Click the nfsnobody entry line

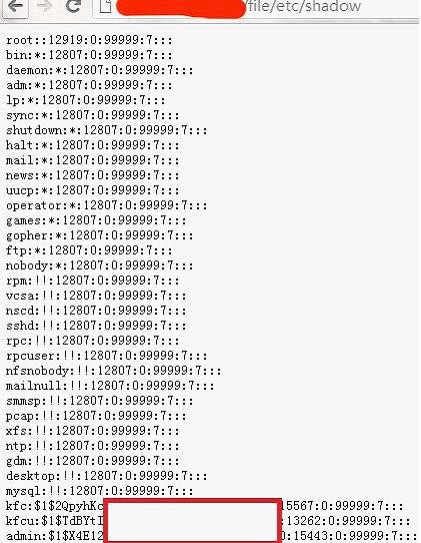coord(114,371)
